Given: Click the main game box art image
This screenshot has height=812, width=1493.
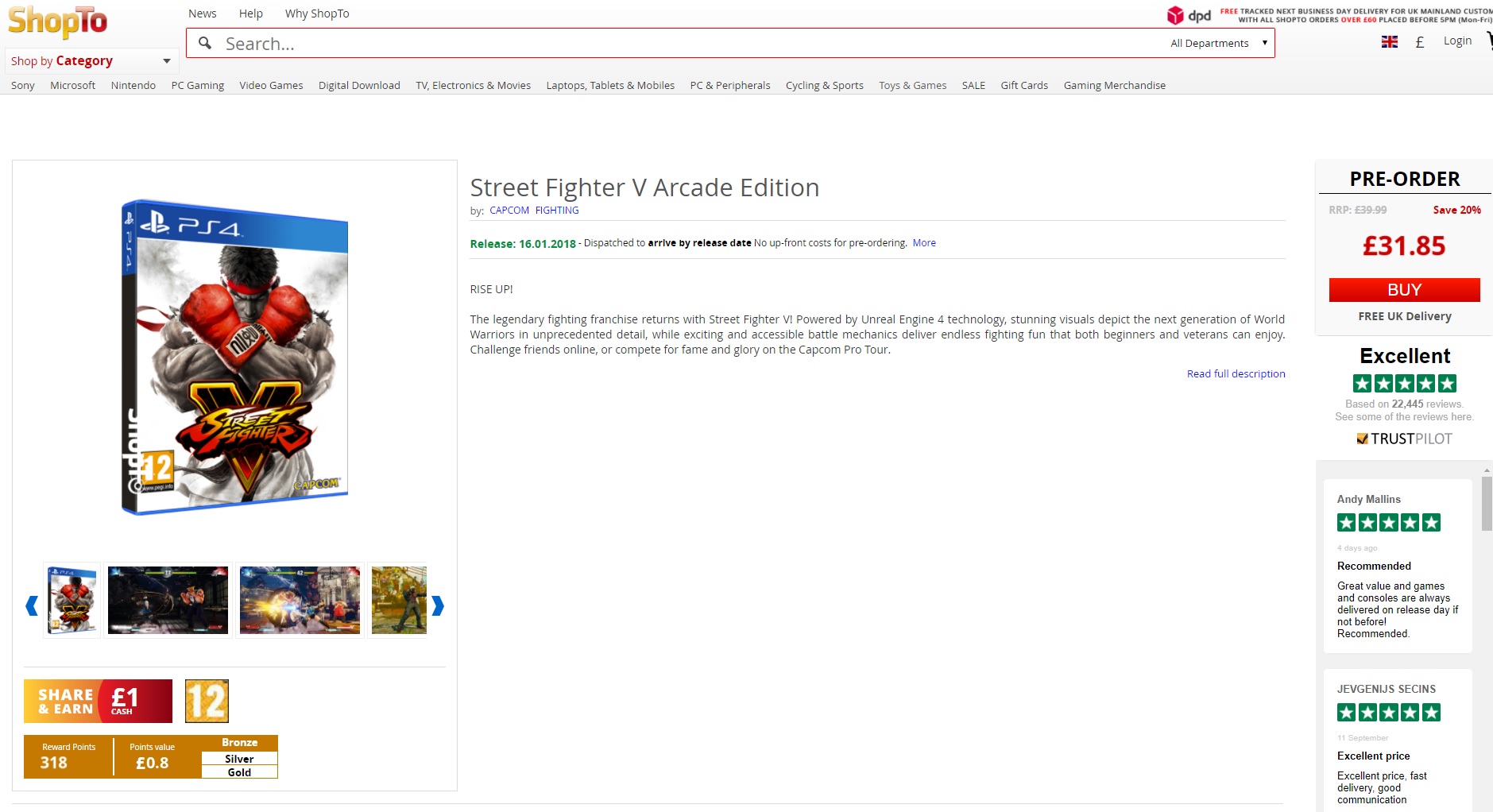Looking at the screenshot, I should (234, 357).
